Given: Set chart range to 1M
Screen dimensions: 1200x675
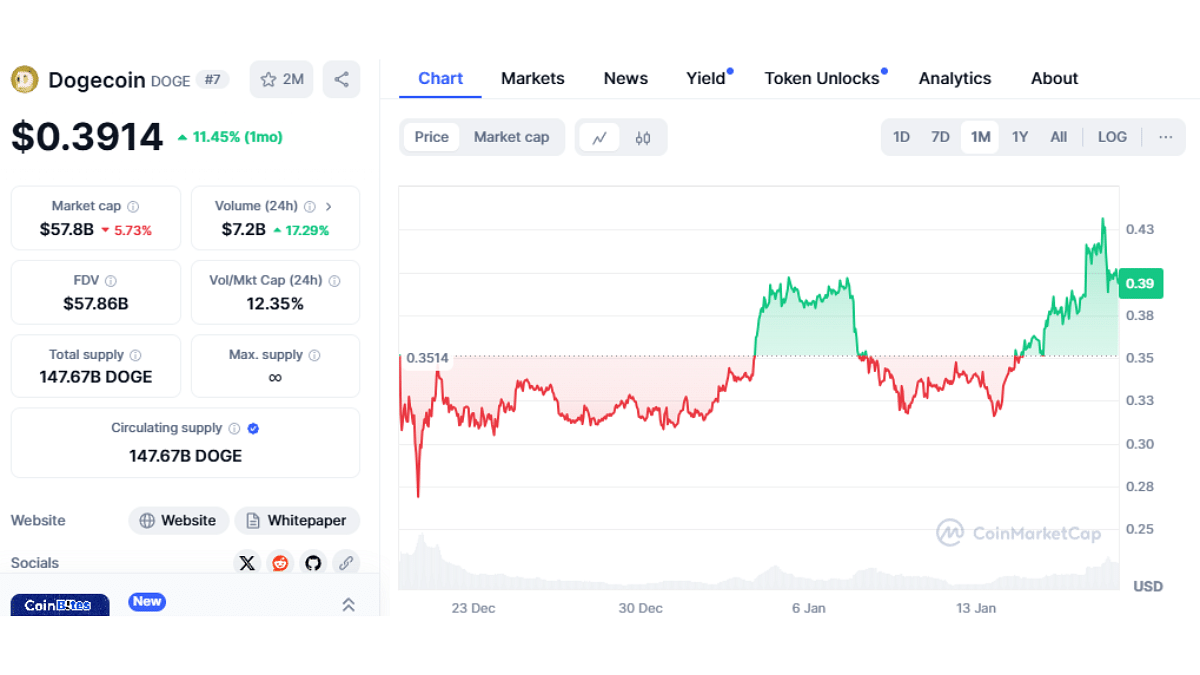Looking at the screenshot, I should pos(980,137).
